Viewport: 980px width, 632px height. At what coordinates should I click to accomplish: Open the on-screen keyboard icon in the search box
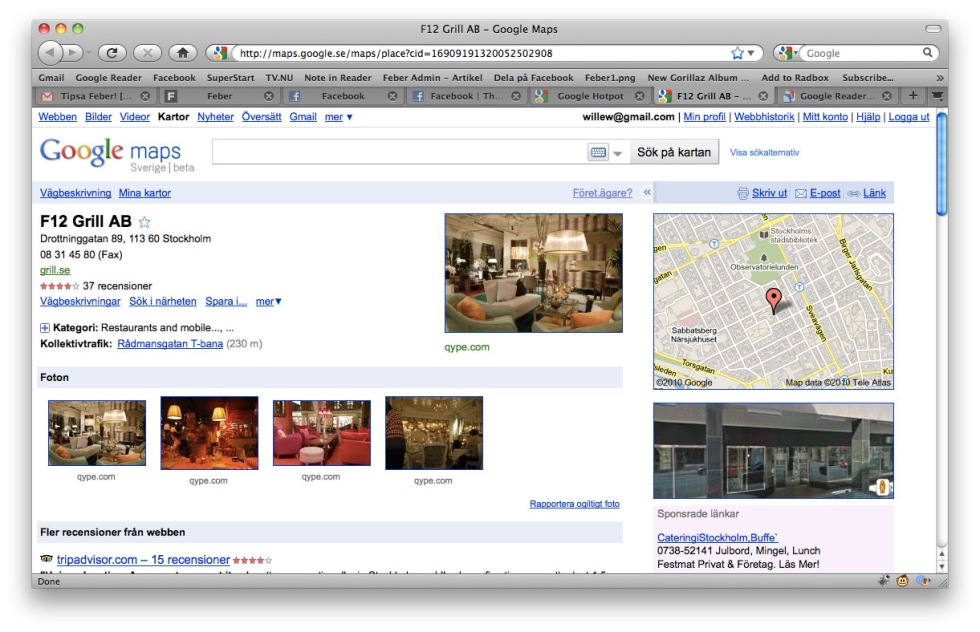point(598,152)
